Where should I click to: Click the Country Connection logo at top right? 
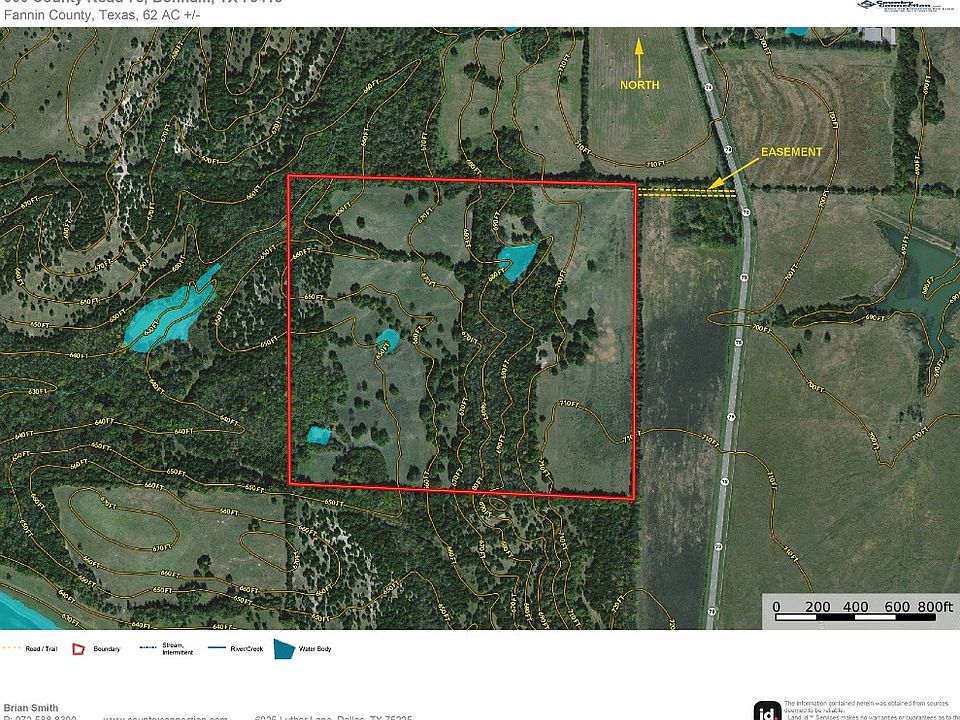pyautogui.click(x=906, y=6)
